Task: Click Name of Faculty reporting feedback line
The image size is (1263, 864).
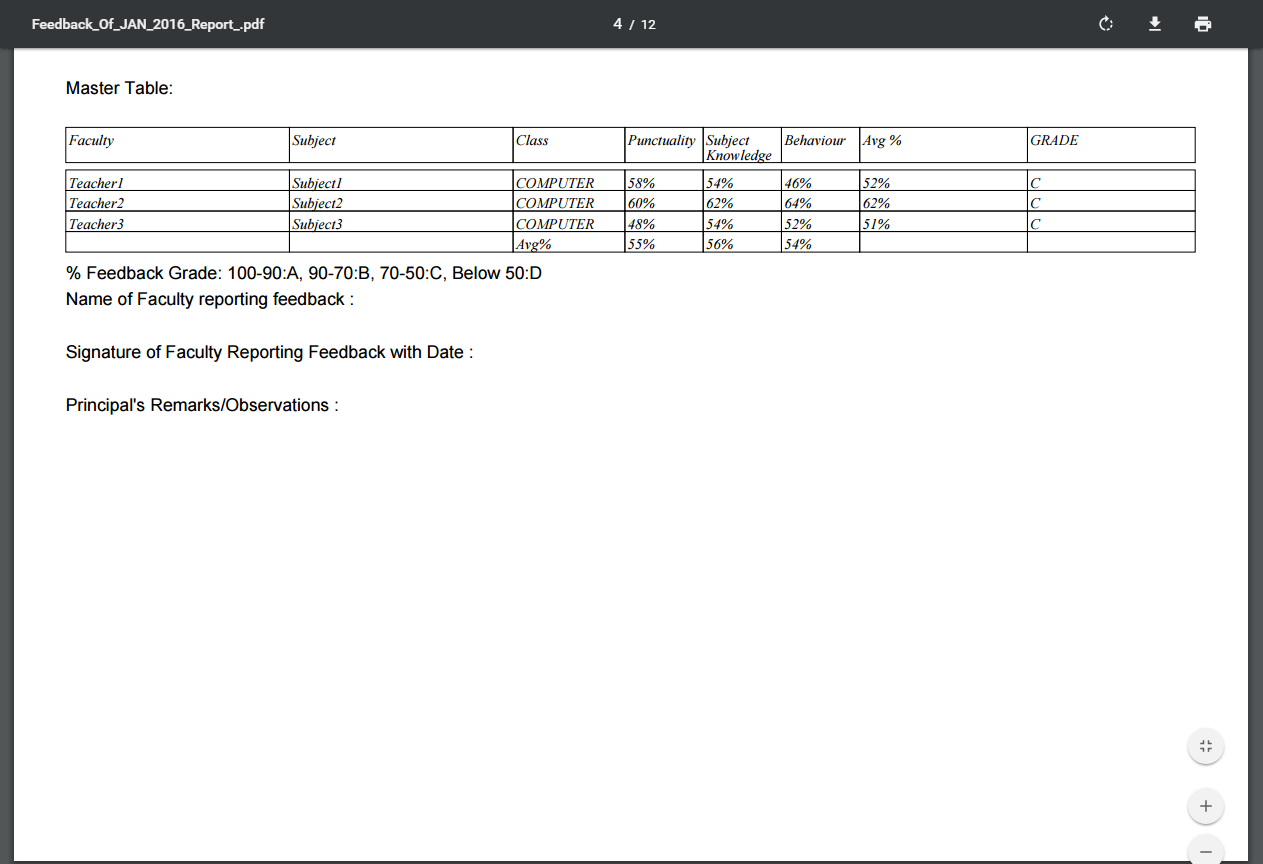Action: (x=210, y=299)
